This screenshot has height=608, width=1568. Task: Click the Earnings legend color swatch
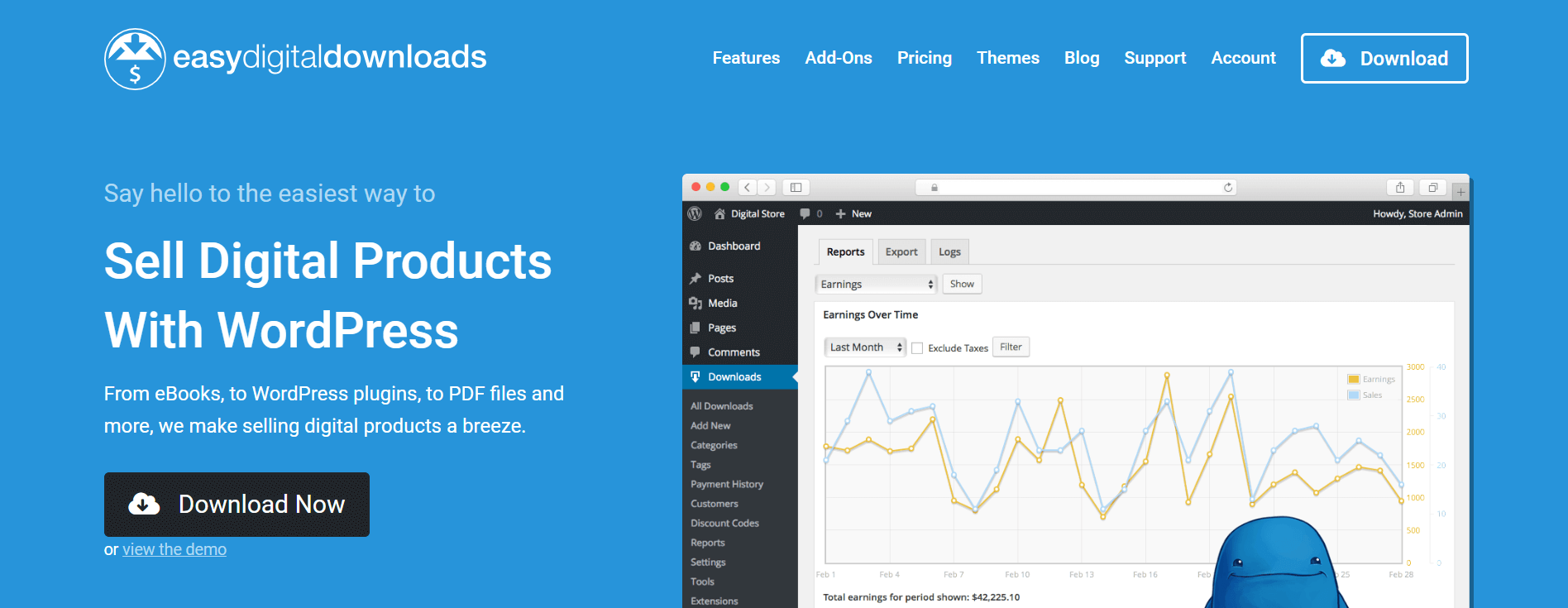click(1354, 379)
